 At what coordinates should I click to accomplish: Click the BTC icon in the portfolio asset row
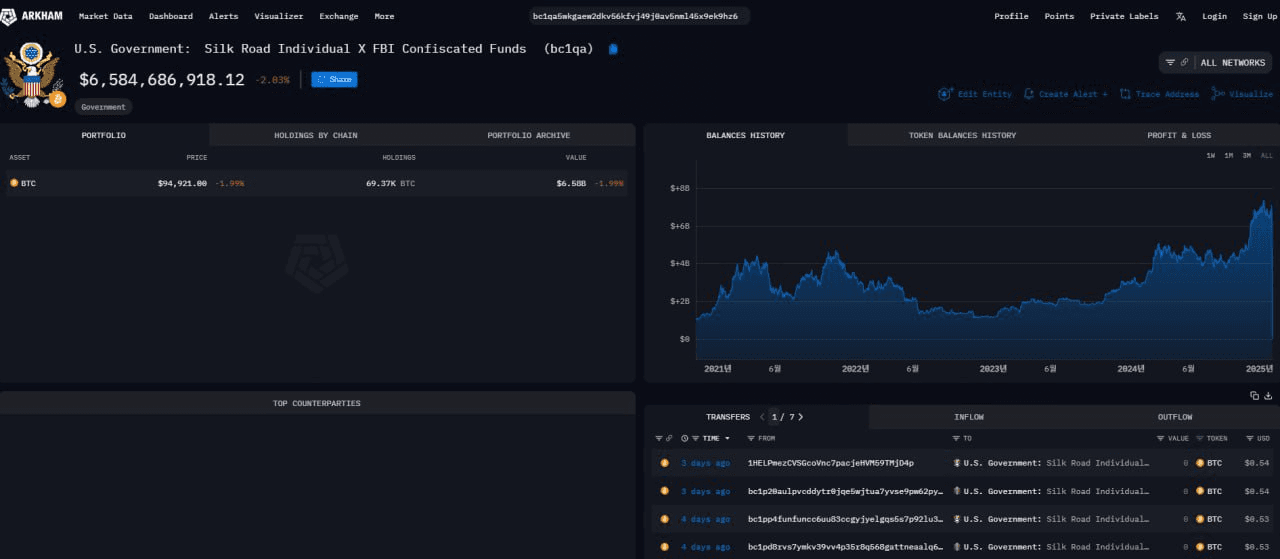tap(14, 183)
